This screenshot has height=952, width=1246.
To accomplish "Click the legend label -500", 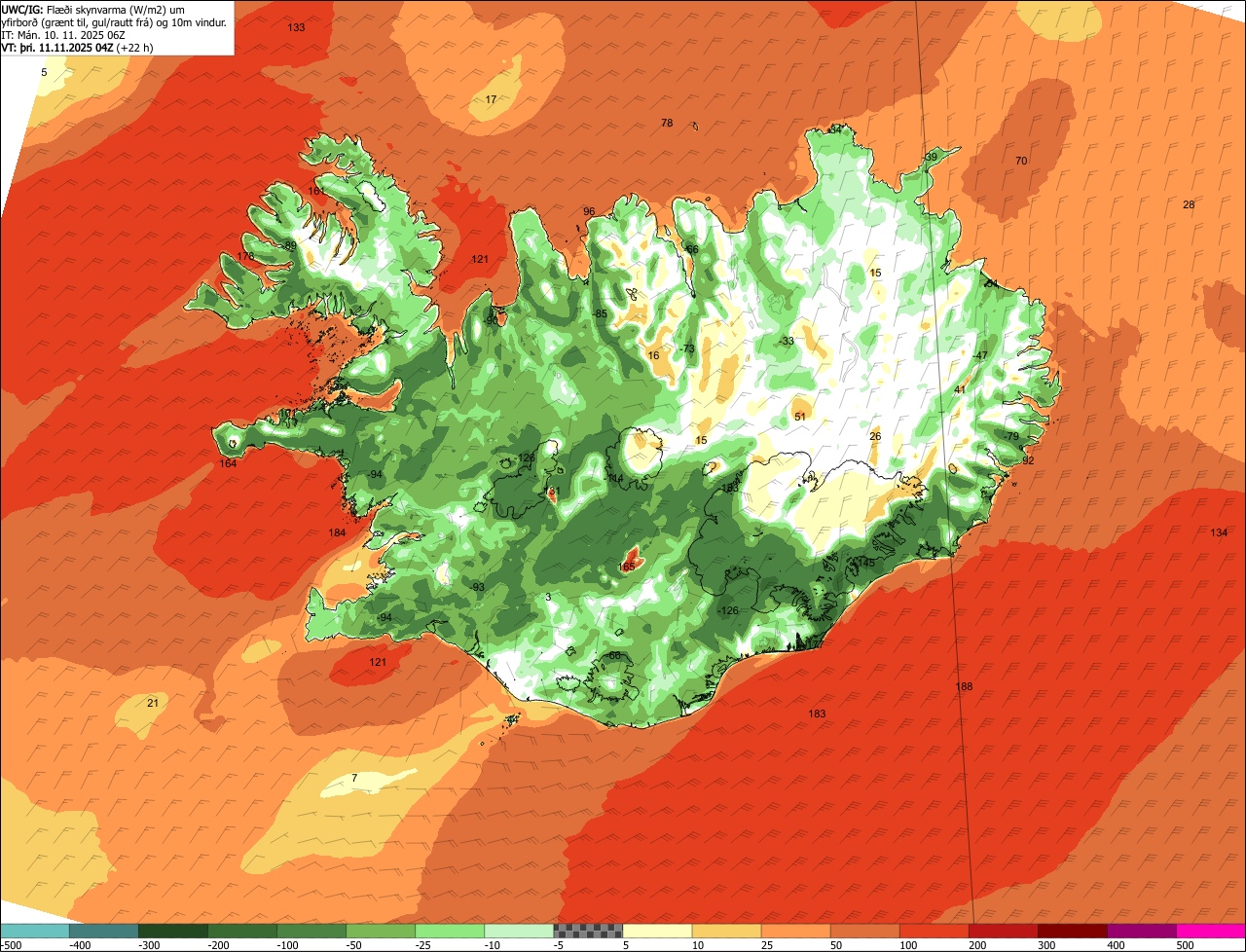I will point(11,945).
